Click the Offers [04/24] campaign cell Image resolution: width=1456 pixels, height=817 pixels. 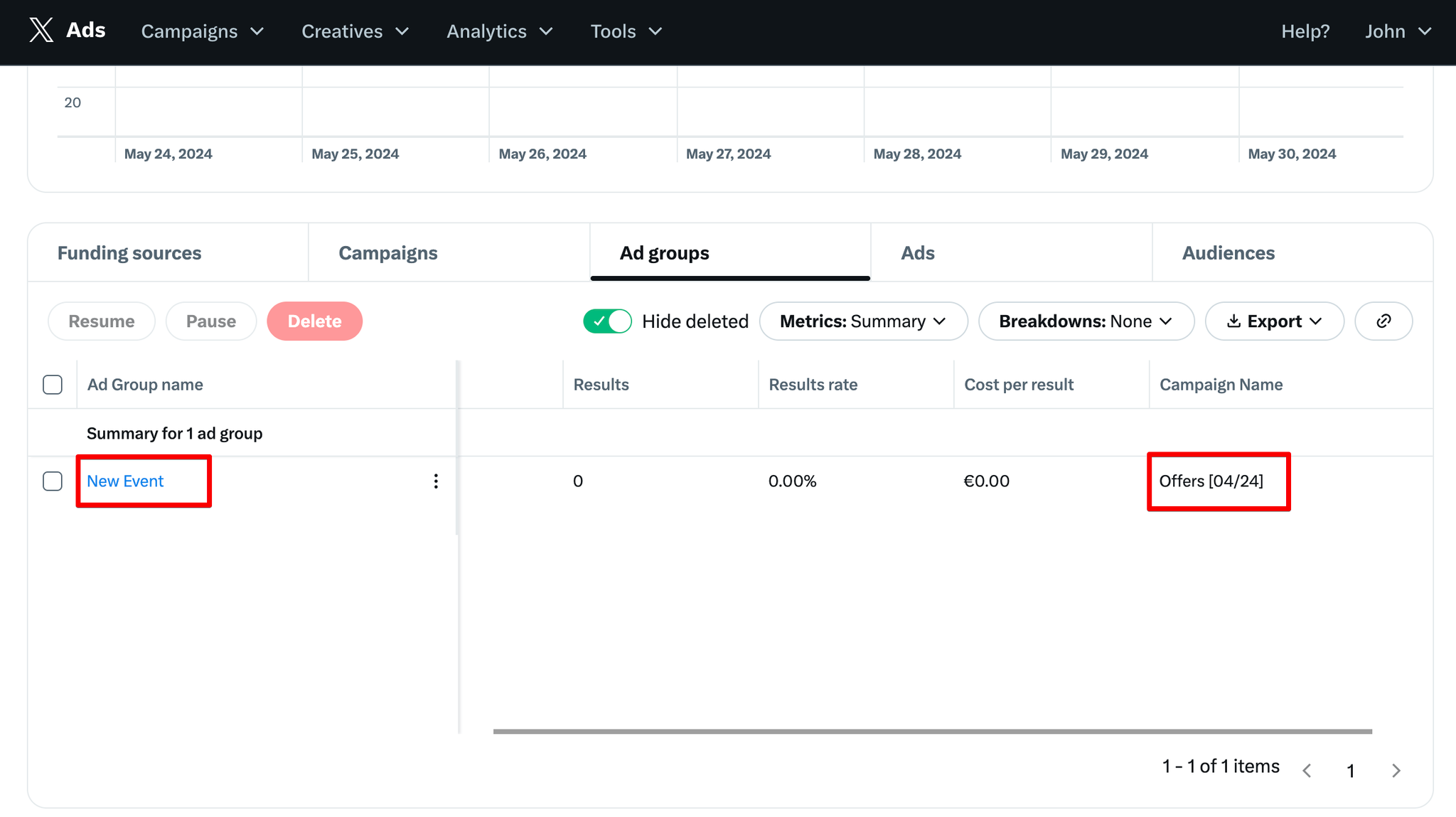pos(1211,481)
